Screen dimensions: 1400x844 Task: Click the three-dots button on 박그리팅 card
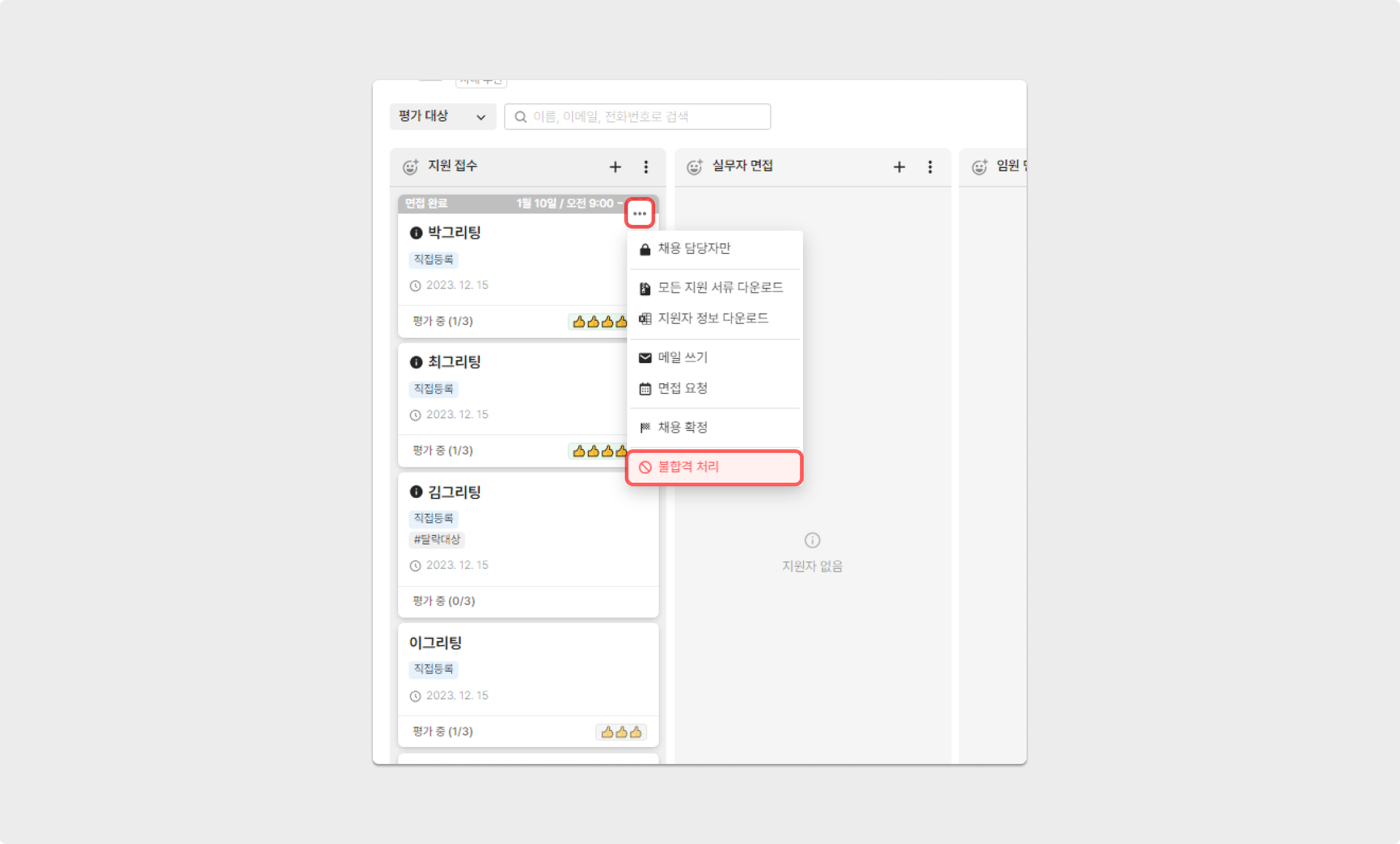639,213
